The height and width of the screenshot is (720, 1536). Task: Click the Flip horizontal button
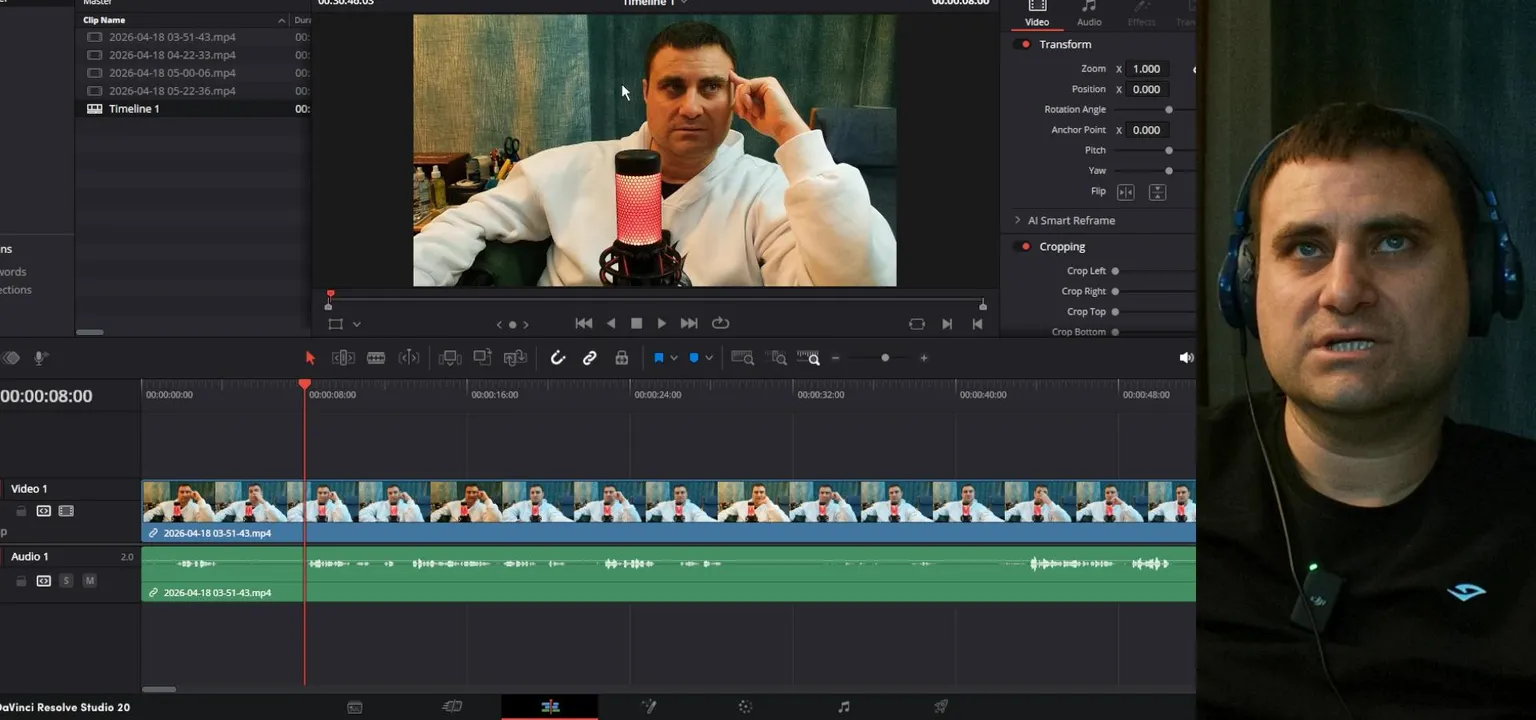1126,192
